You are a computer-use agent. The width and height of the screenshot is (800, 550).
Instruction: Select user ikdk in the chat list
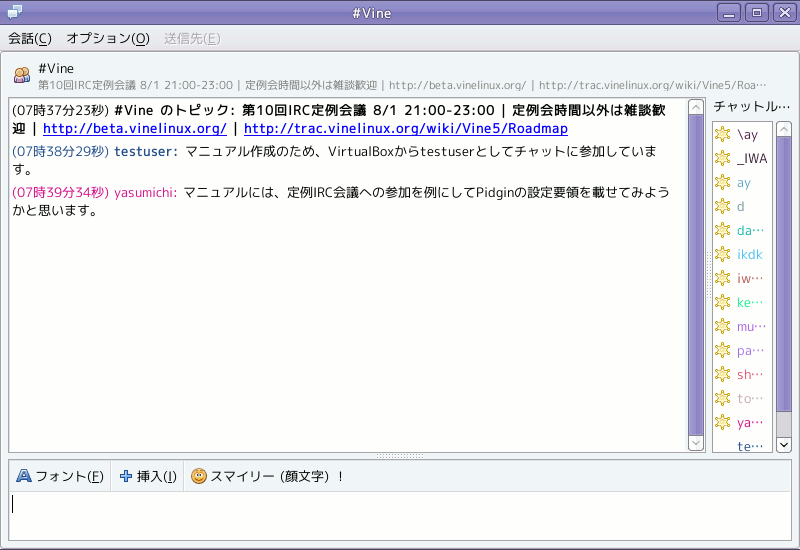point(749,255)
